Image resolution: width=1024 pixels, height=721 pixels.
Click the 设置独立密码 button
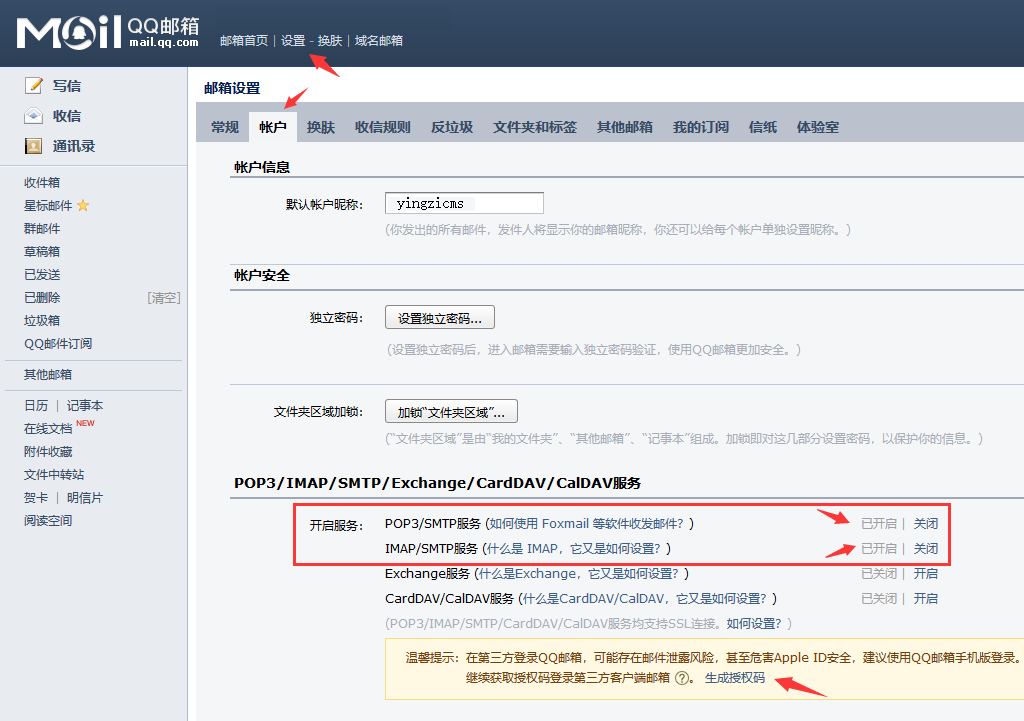pos(440,319)
